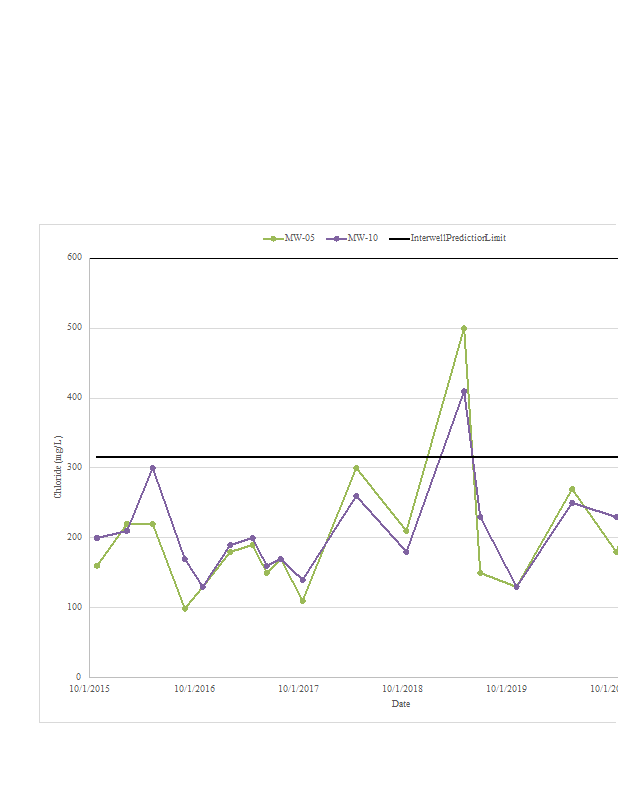Click the MW-10 data point at 300
The width and height of the screenshot is (618, 800).
click(x=153, y=468)
